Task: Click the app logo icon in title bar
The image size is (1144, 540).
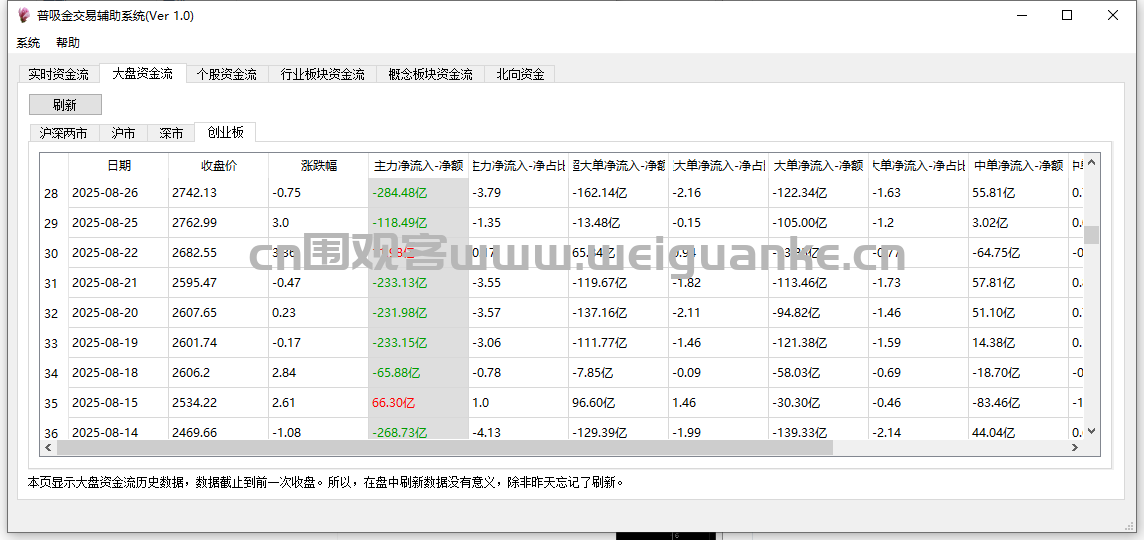Action: pyautogui.click(x=24, y=16)
